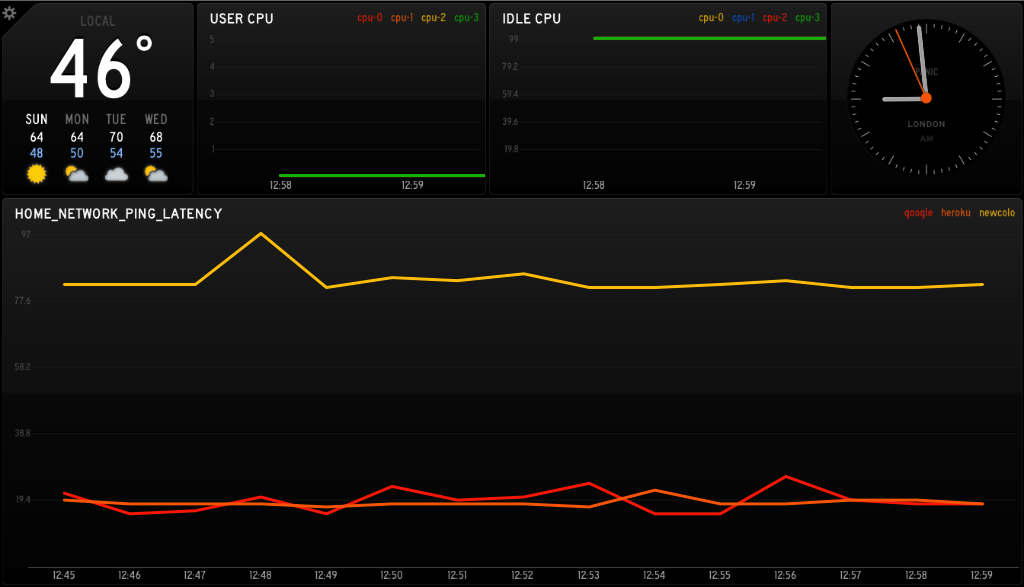Click Tuesday's high temperature 70
Viewport: 1024px width, 587px height.
click(116, 137)
